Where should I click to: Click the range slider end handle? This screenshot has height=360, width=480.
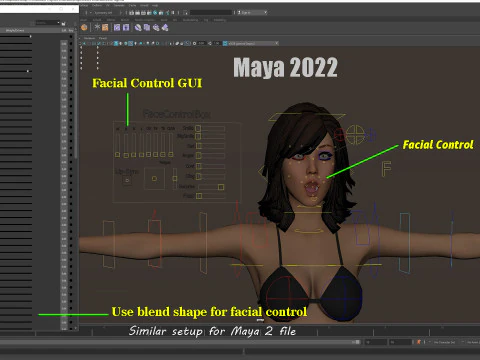click(x=357, y=342)
